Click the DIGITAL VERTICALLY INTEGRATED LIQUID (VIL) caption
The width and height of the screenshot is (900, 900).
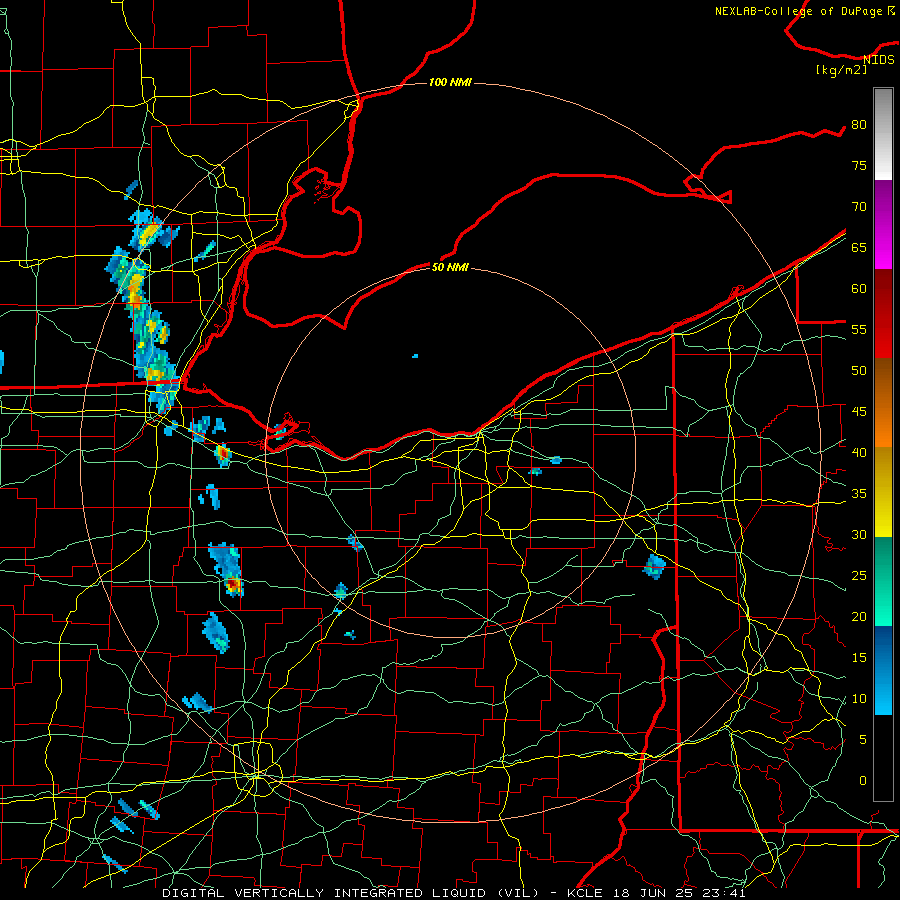coord(351,893)
